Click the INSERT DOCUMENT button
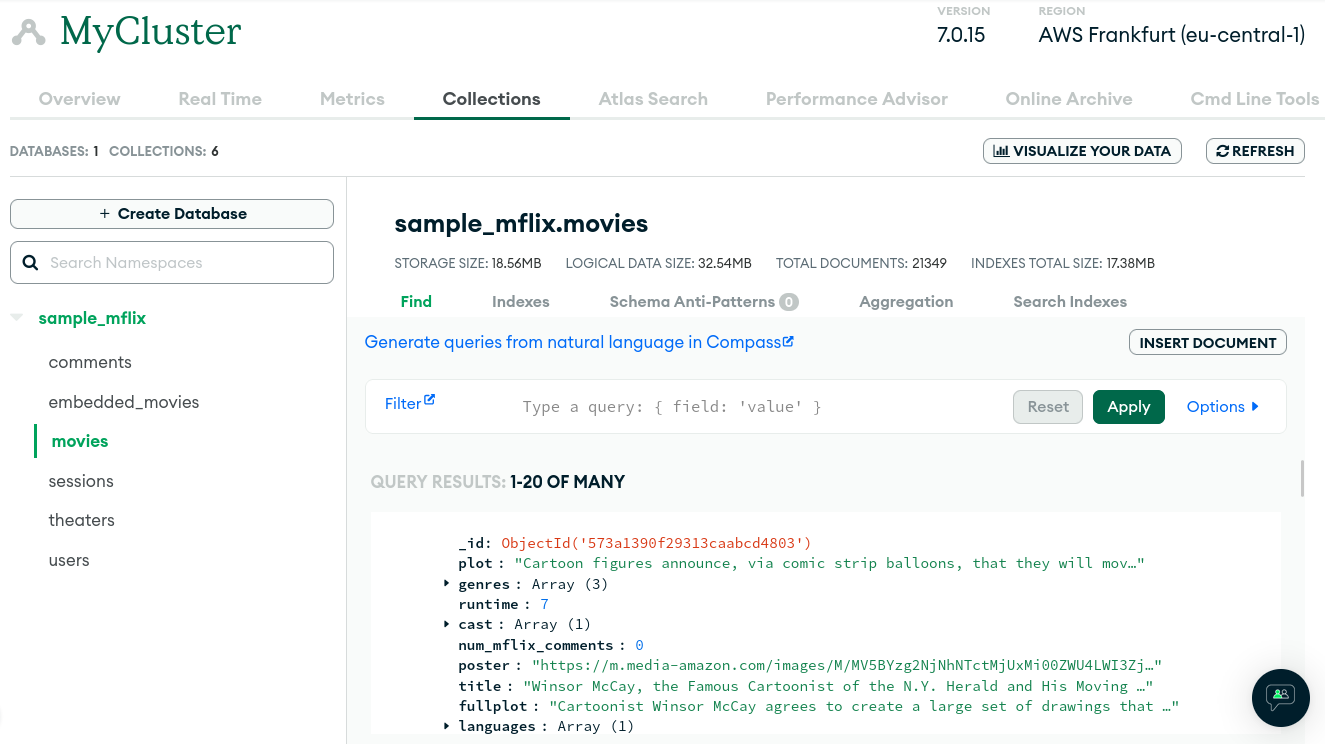 (x=1207, y=343)
